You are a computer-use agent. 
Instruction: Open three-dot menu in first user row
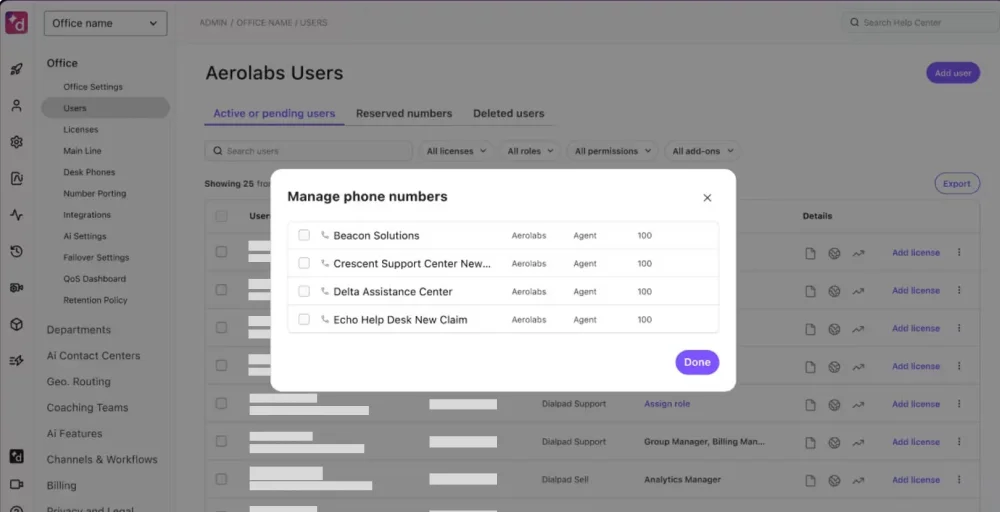click(x=959, y=252)
